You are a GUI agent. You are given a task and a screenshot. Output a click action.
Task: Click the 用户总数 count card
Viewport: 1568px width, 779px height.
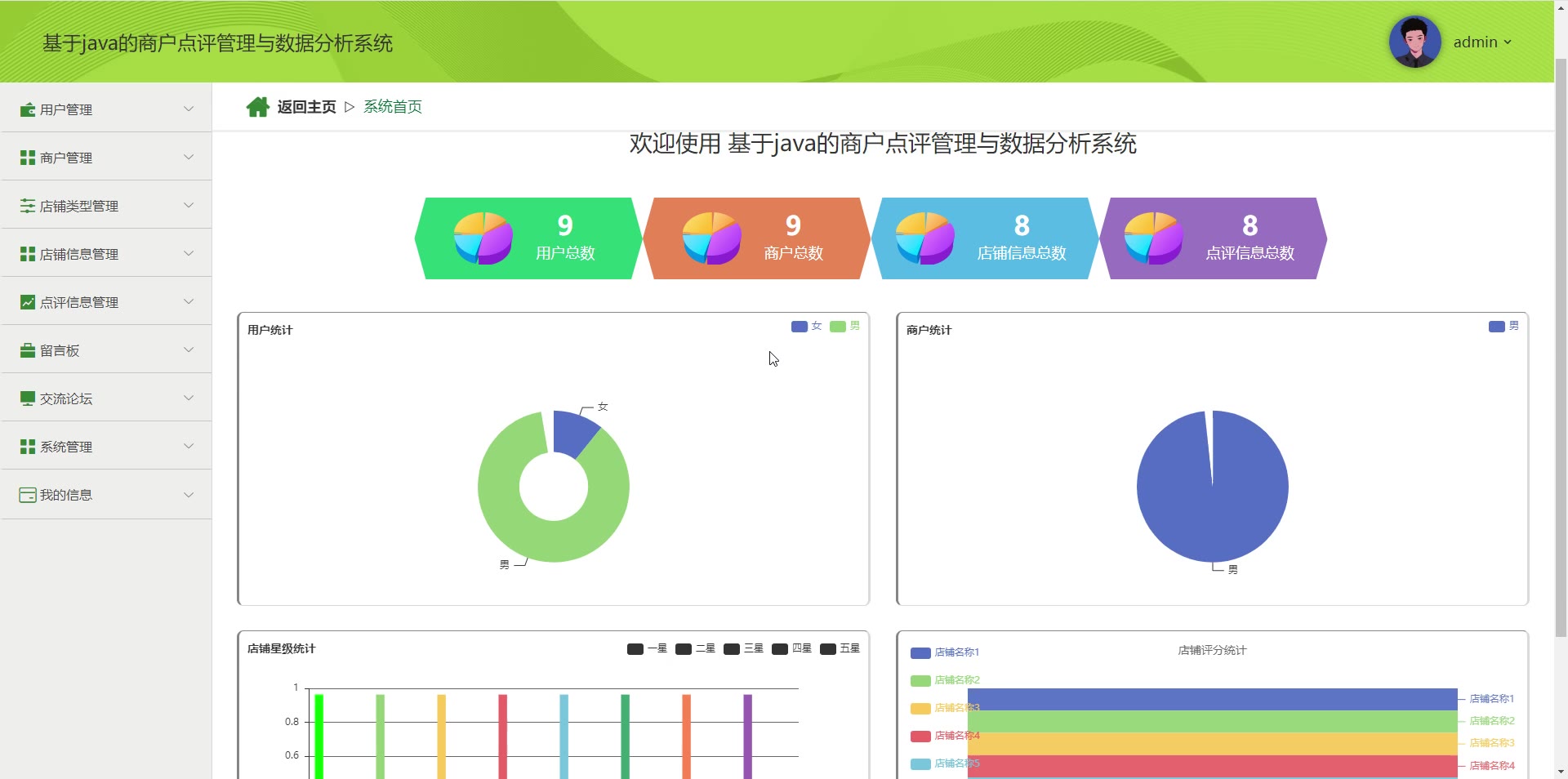click(x=528, y=238)
